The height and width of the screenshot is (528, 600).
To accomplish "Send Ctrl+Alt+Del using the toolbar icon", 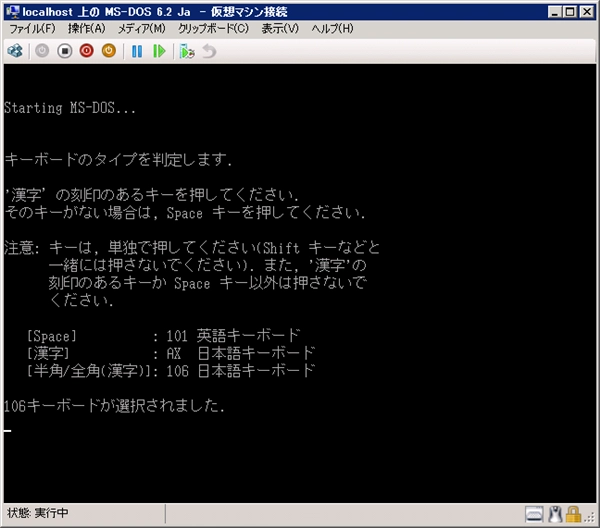I will click(x=15, y=51).
